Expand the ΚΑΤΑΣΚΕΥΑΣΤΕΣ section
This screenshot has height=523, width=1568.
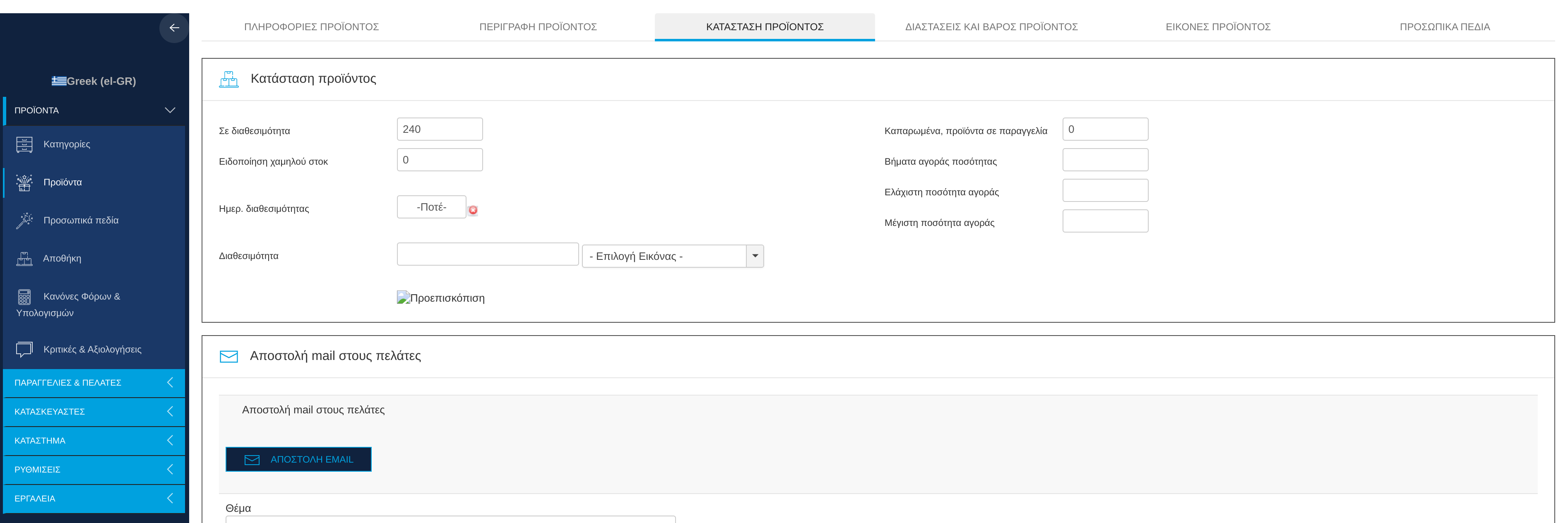pyautogui.click(x=94, y=412)
